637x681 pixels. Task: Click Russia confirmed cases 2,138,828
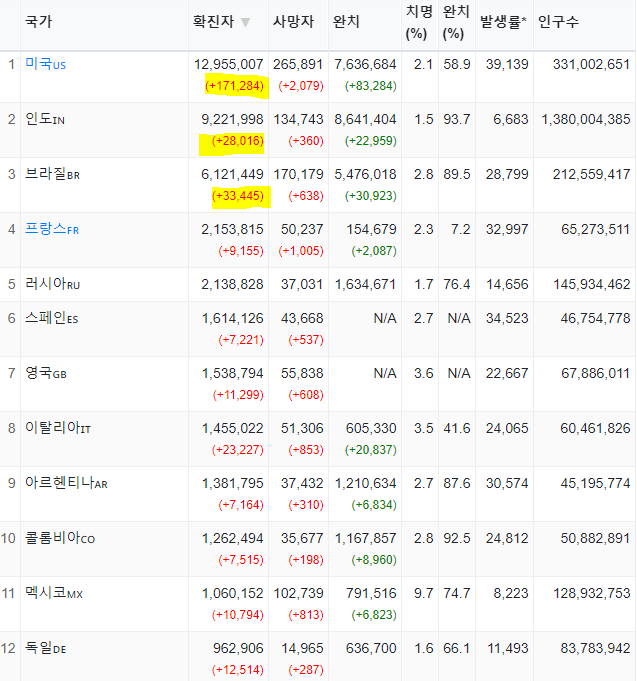232,284
